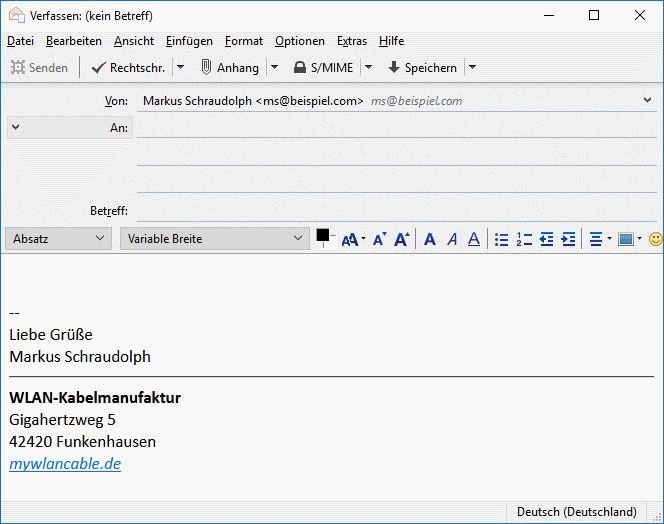The width and height of the screenshot is (664, 524).
Task: Click the first An recipient field
Action: click(x=396, y=128)
